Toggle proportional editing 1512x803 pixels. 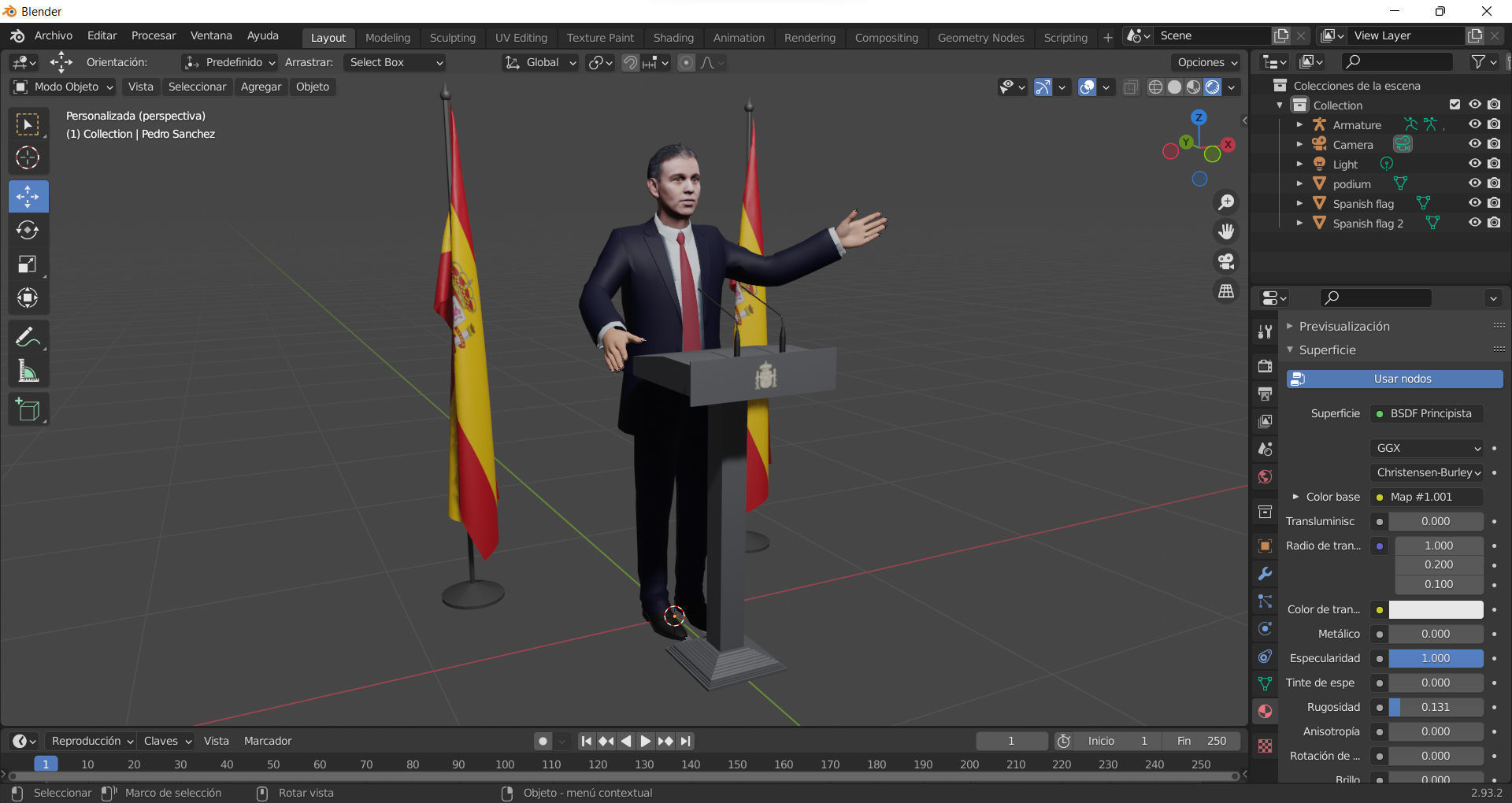(687, 63)
